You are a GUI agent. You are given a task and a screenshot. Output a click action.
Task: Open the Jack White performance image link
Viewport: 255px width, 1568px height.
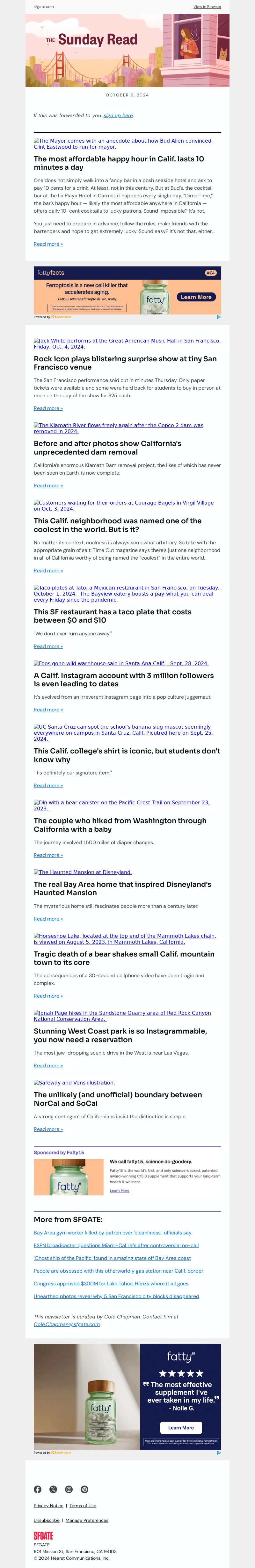coord(127,343)
